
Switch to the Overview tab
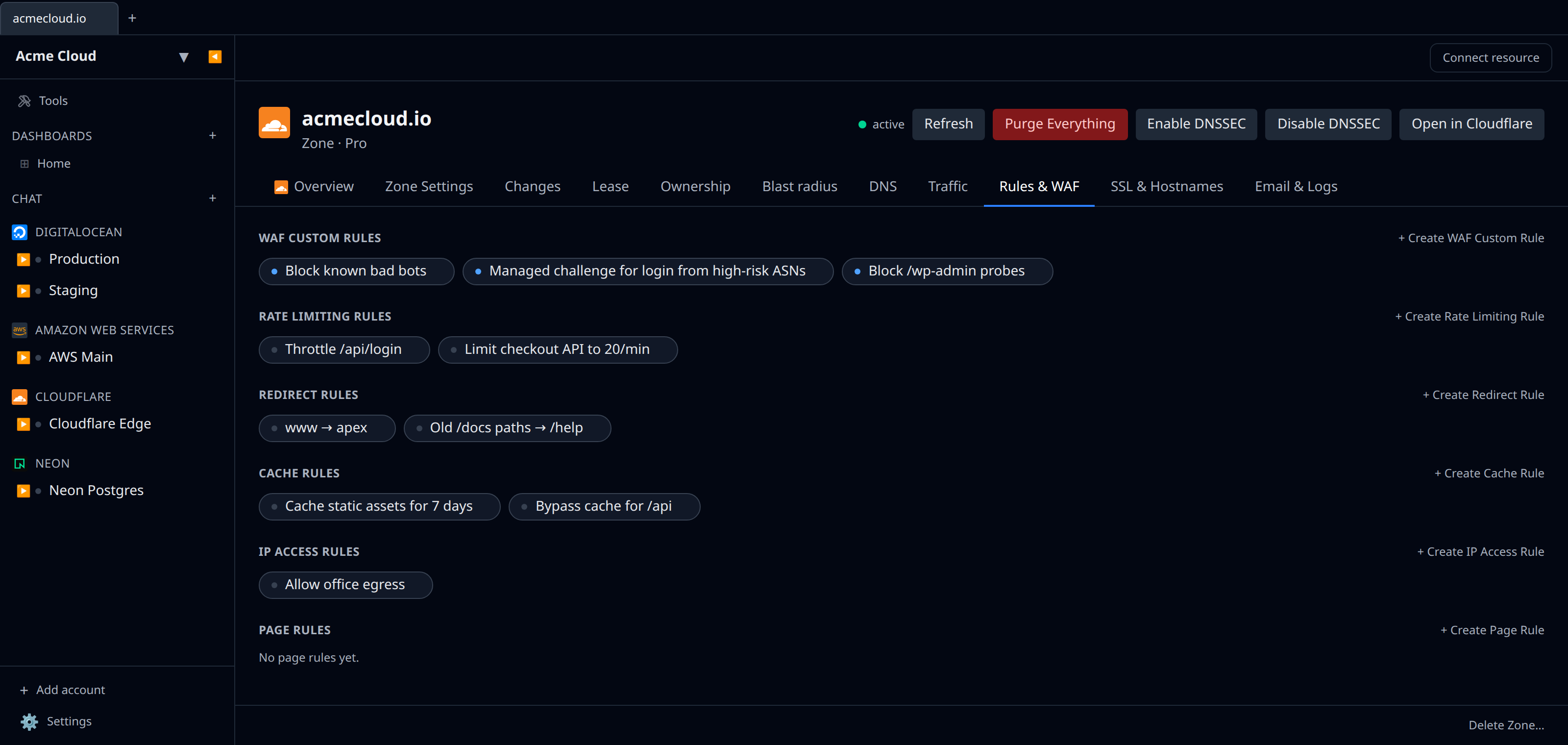314,186
